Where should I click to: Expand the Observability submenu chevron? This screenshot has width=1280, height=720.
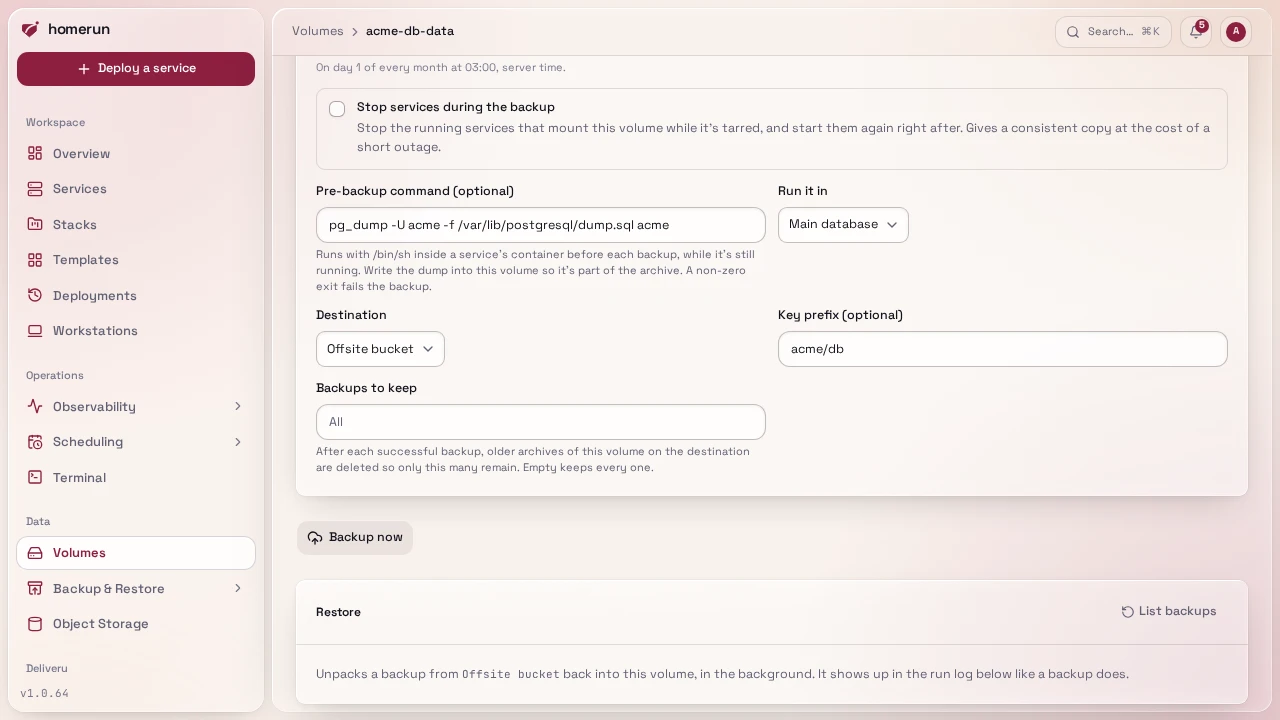click(238, 406)
